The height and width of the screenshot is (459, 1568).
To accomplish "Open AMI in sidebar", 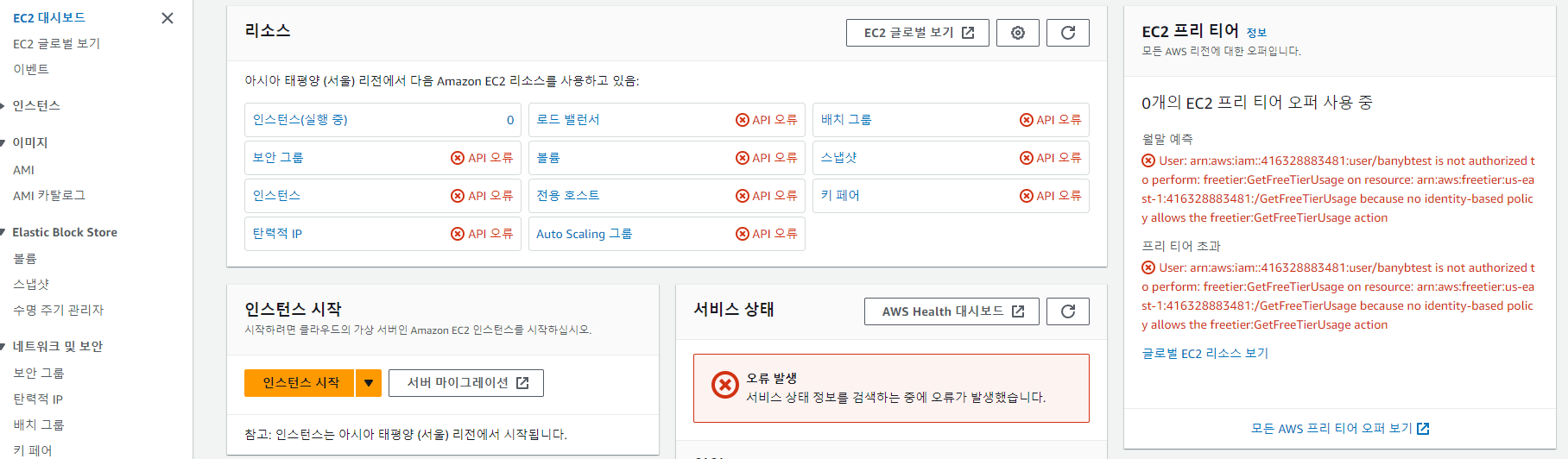I will 24,171.
